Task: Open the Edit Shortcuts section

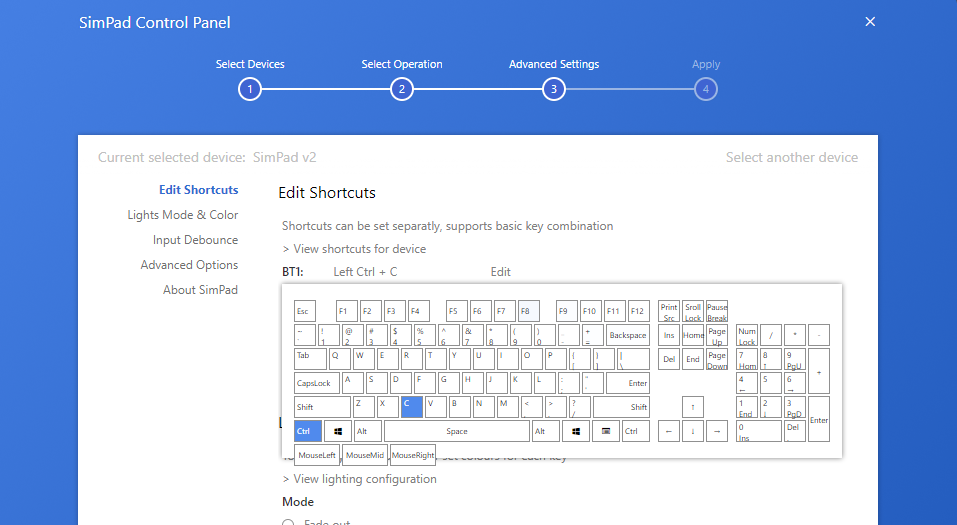Action: pyautogui.click(x=198, y=190)
